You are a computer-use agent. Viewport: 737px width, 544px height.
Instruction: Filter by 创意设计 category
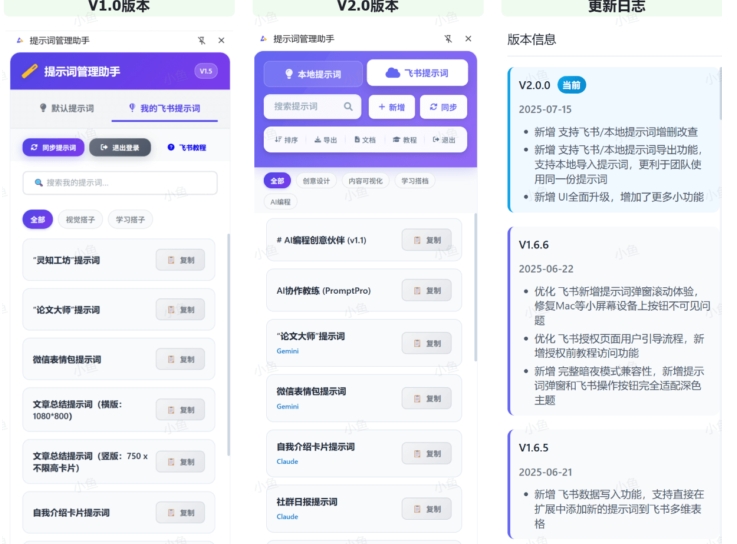pyautogui.click(x=316, y=181)
